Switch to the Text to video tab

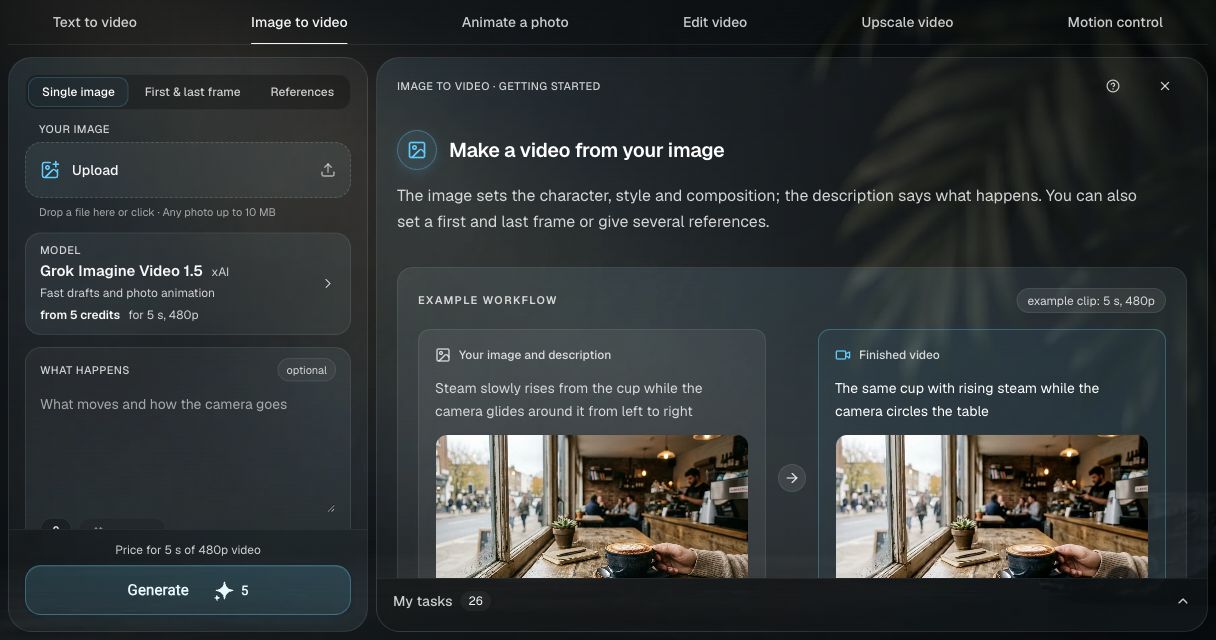coord(95,22)
